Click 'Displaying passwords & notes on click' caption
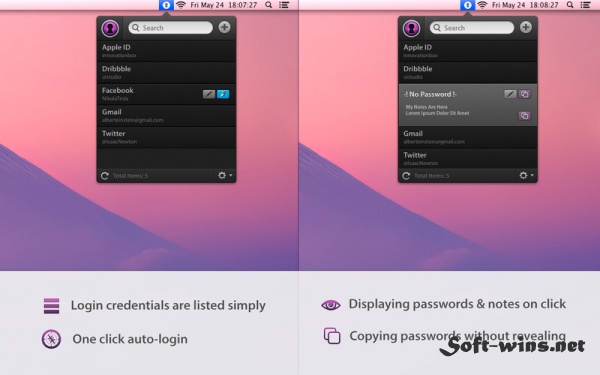The width and height of the screenshot is (600, 375). [x=457, y=304]
